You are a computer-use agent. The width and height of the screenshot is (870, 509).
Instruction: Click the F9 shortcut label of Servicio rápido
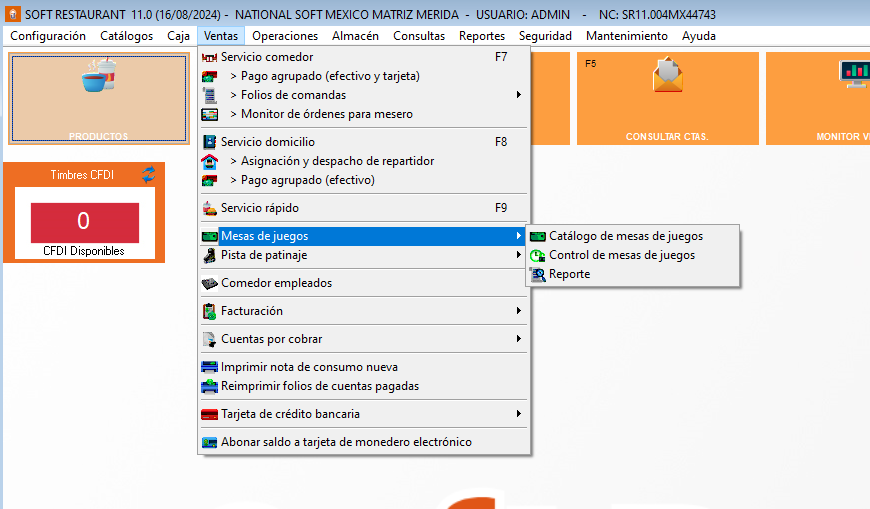click(x=501, y=208)
